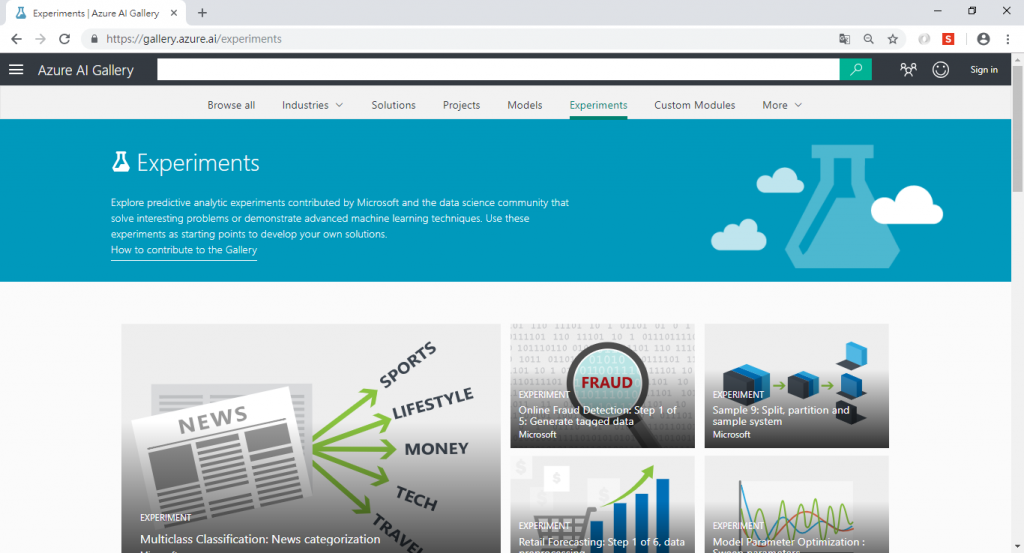
Task: Click the flask icon beside Experiments heading
Action: (x=121, y=162)
